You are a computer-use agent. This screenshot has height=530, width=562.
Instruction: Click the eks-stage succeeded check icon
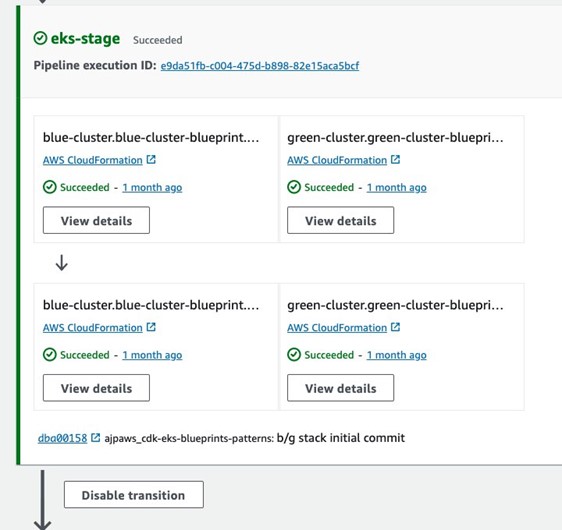[40, 38]
